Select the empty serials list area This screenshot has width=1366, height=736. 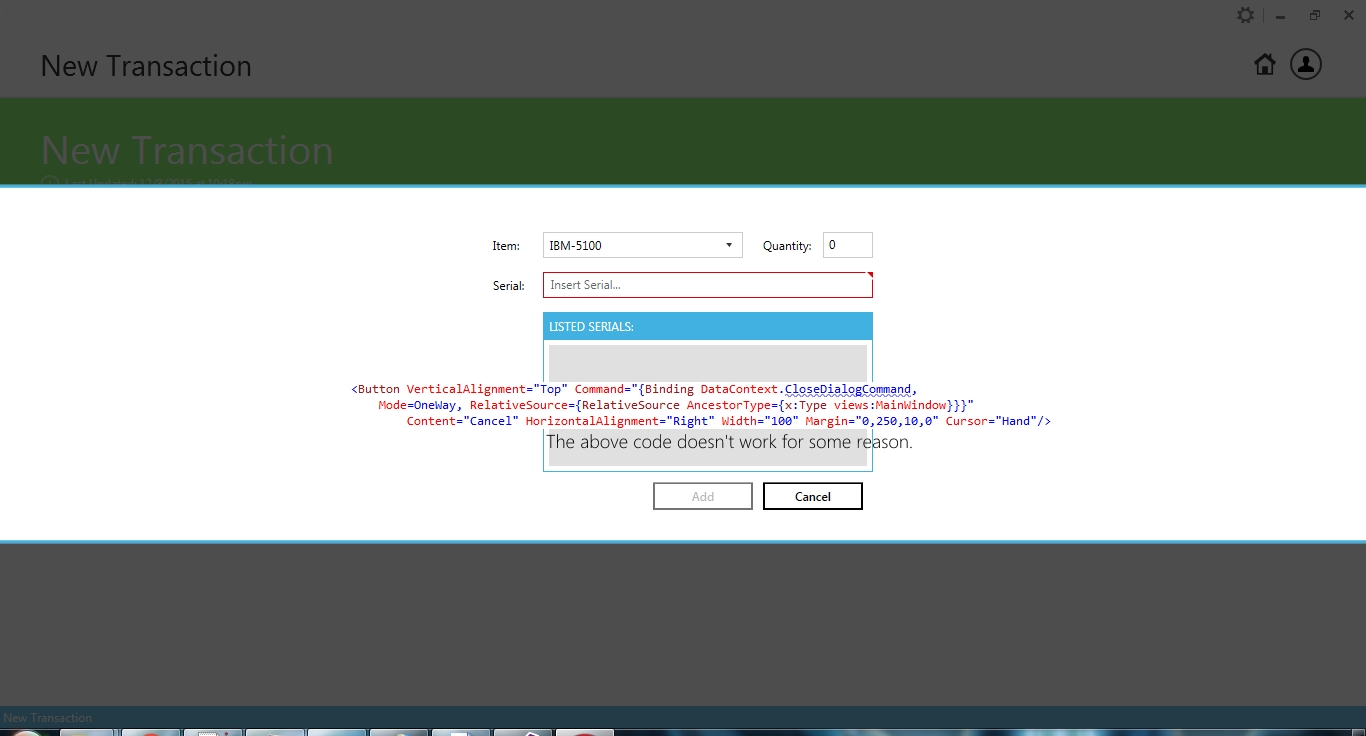707,363
